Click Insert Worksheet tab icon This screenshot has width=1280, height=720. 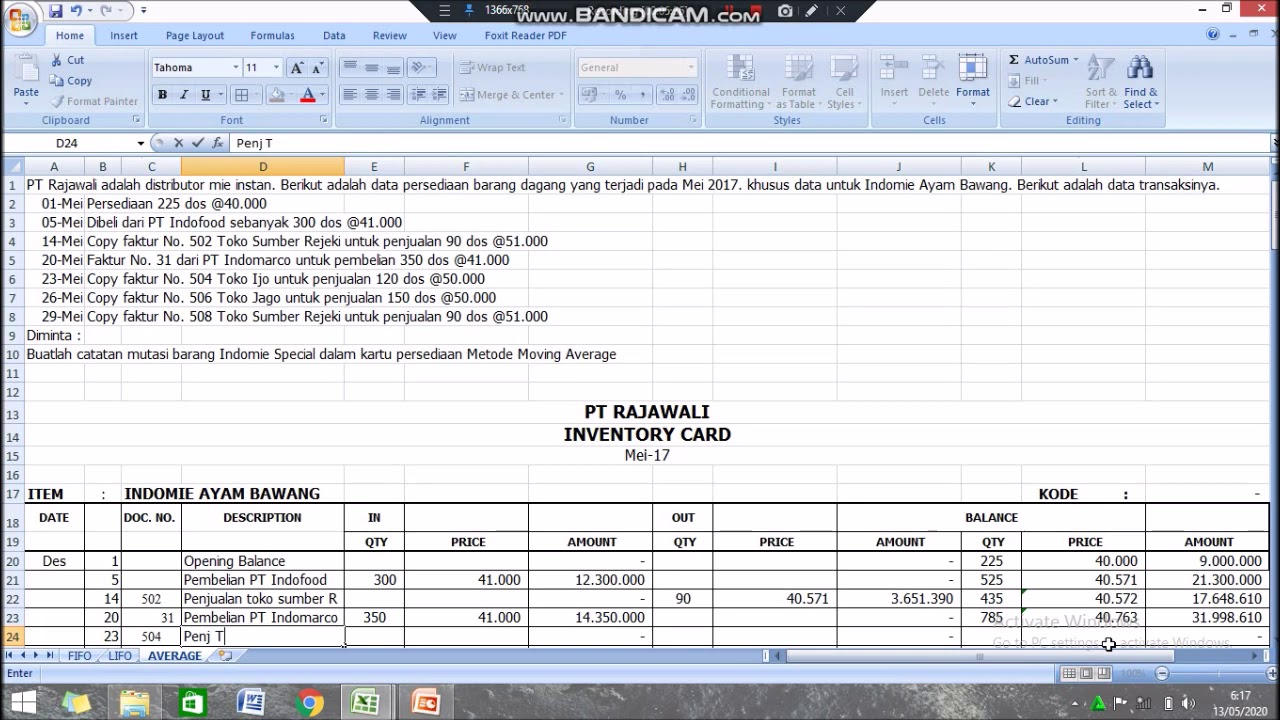(x=225, y=656)
